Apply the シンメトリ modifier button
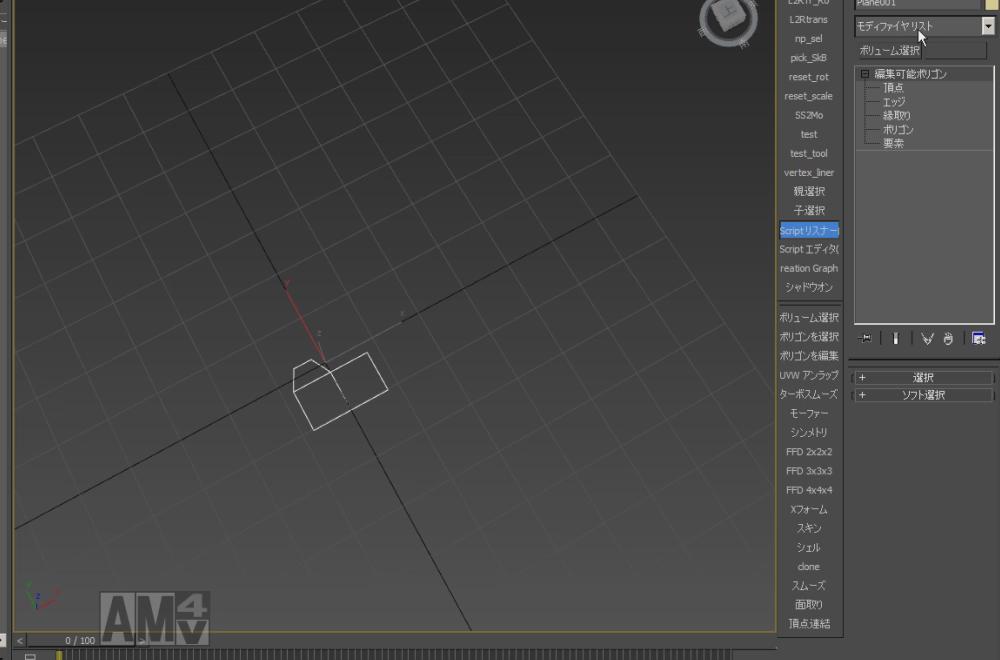Viewport: 1000px width, 660px height. tap(809, 433)
